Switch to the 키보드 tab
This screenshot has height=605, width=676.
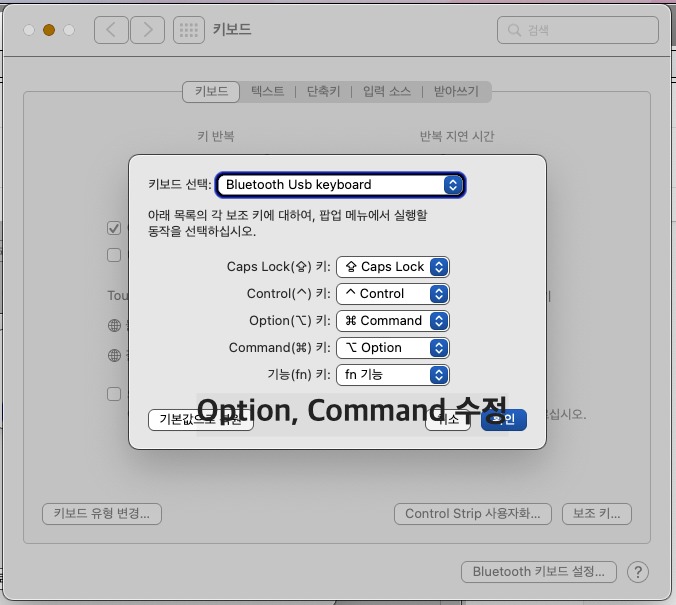[x=211, y=91]
